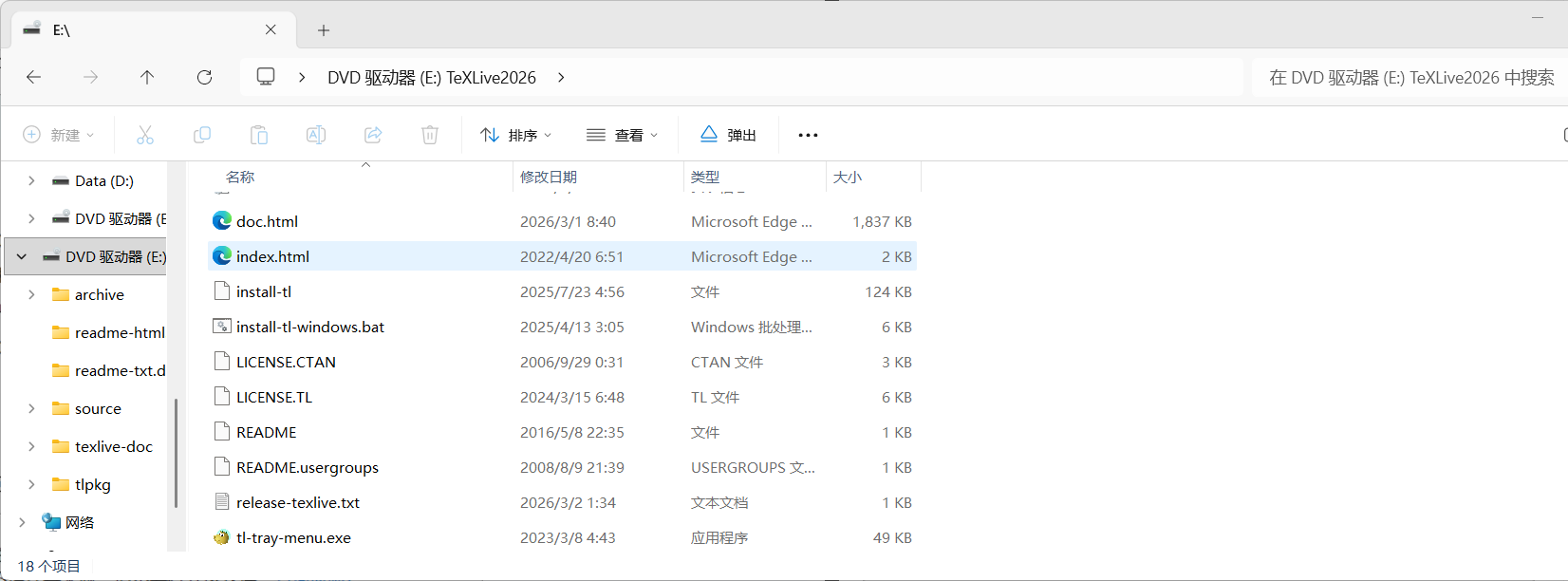This screenshot has width=1568, height=581.
Task: Sort by Date modified (修改日期) column header
Action: (x=549, y=177)
